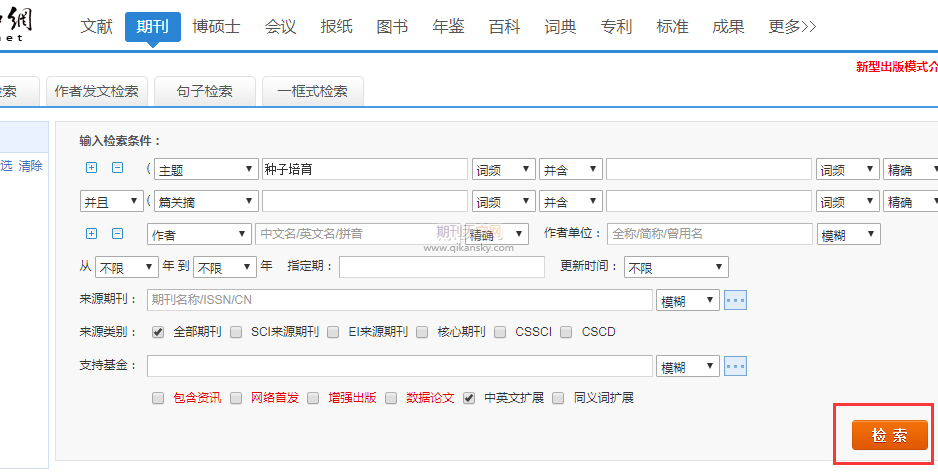The height and width of the screenshot is (475, 938).
Task: Open the 主题 search field dropdown
Action: [x=205, y=170]
